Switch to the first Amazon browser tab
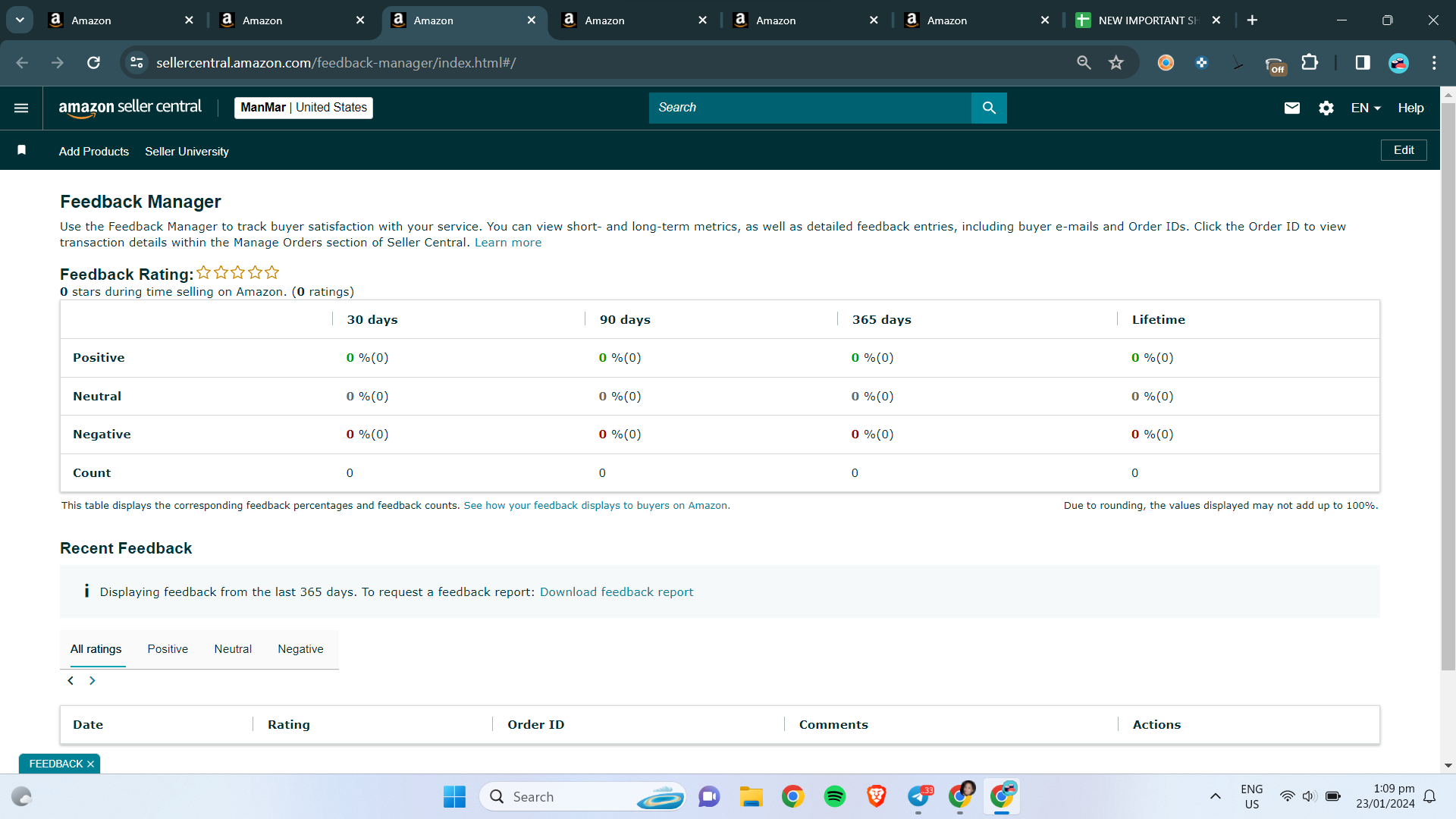Screen dimensions: 1456x819 click(x=121, y=20)
